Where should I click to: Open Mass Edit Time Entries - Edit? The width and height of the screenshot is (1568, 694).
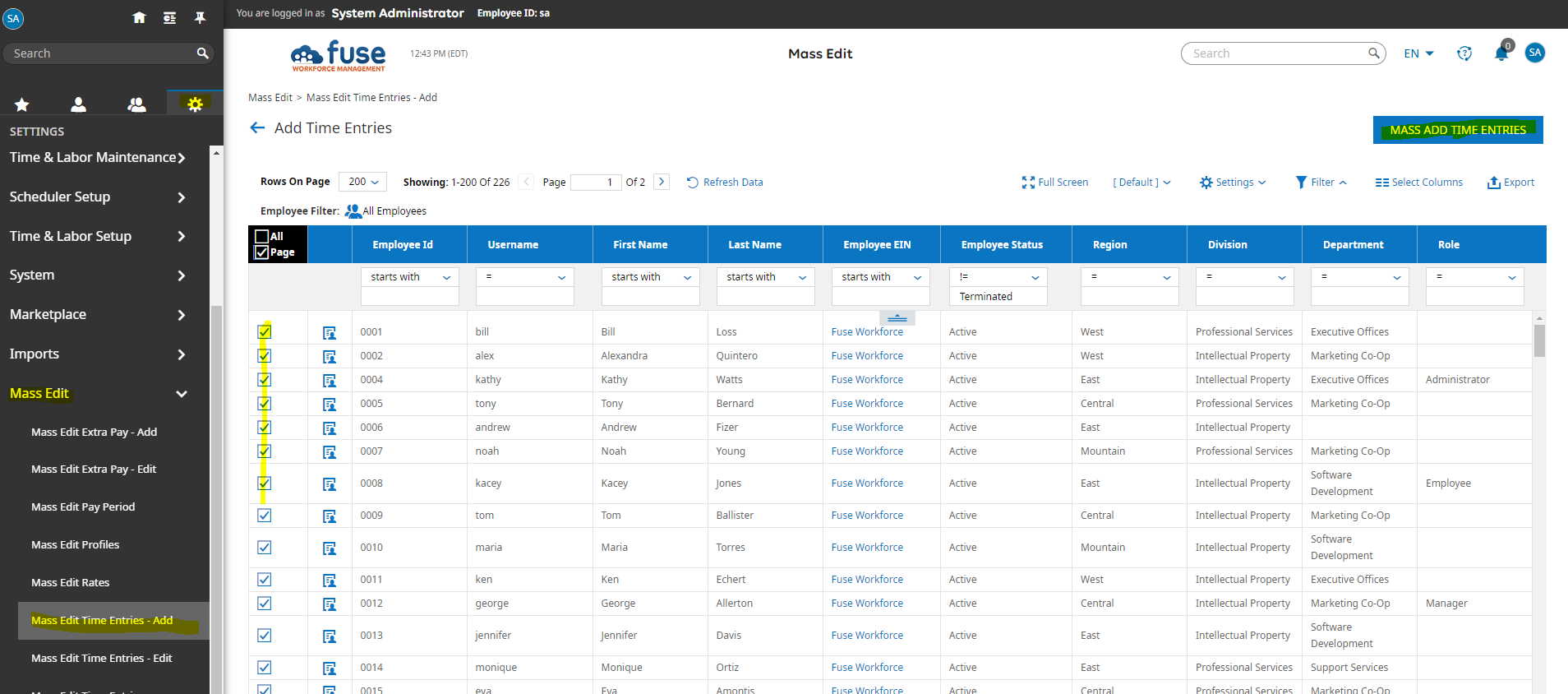(102, 658)
